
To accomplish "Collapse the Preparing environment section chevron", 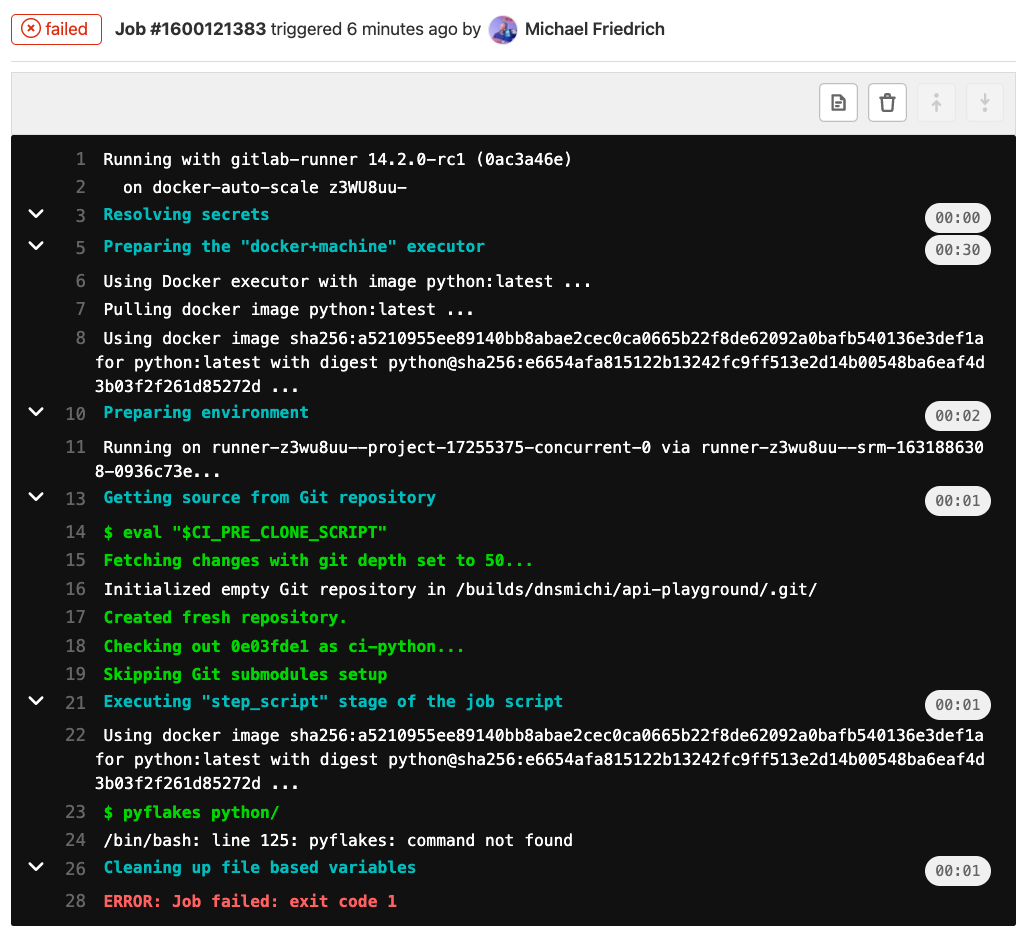I will click(36, 412).
